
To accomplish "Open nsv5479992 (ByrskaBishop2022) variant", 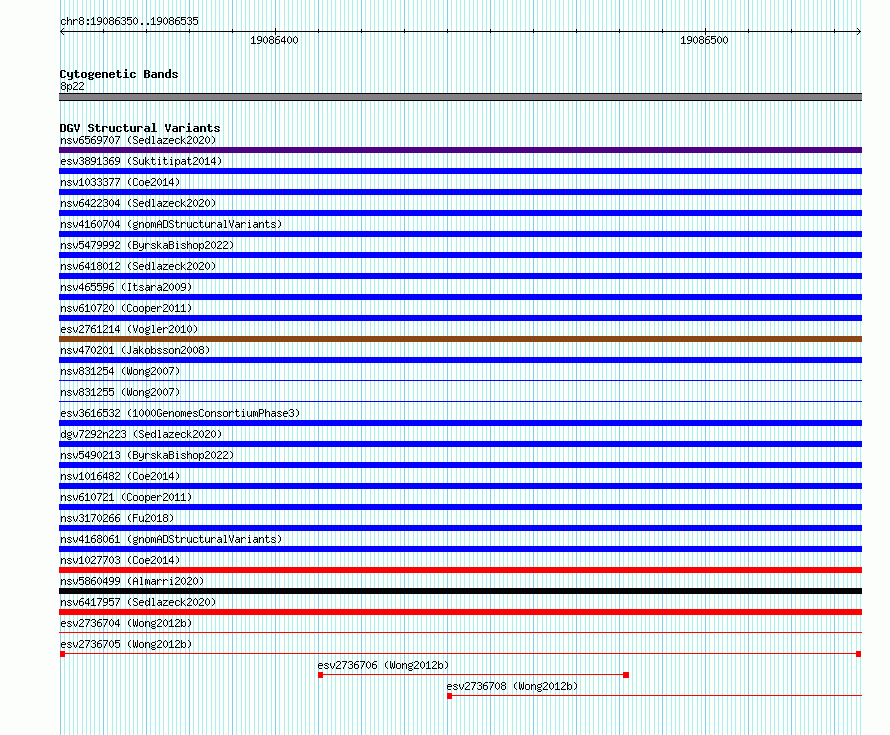I will pos(147,245).
